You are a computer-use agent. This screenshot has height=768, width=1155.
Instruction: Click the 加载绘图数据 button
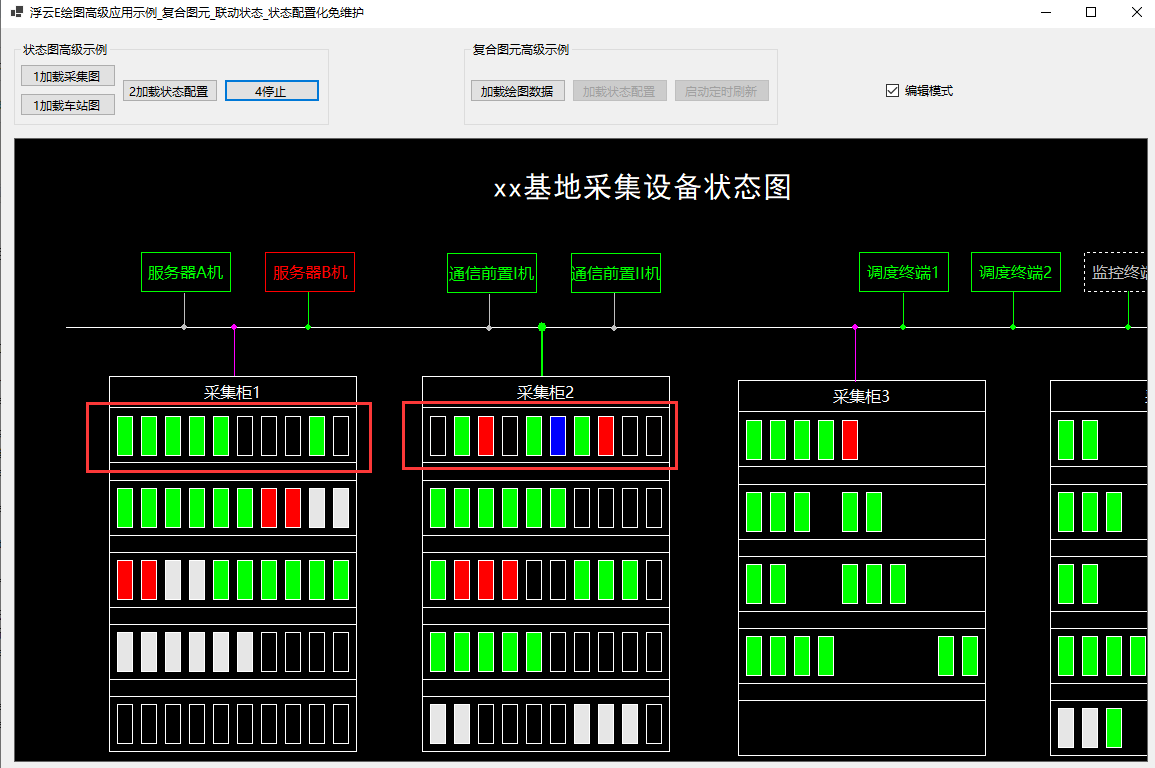pos(518,91)
